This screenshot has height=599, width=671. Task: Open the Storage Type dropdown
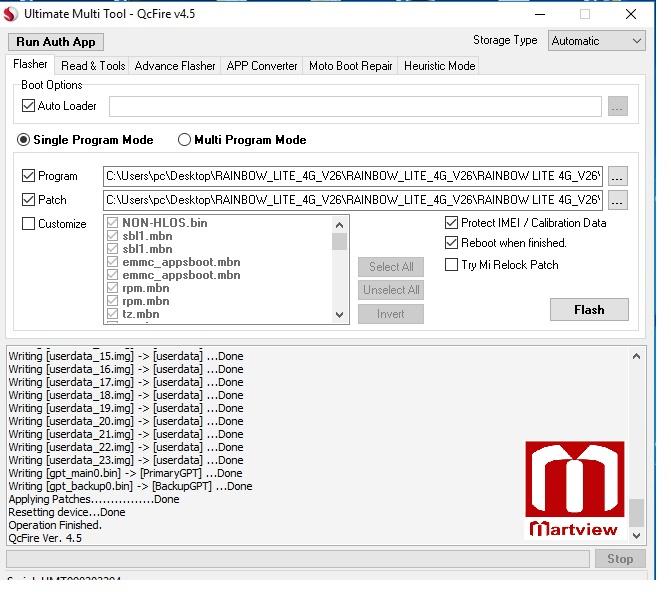(597, 41)
